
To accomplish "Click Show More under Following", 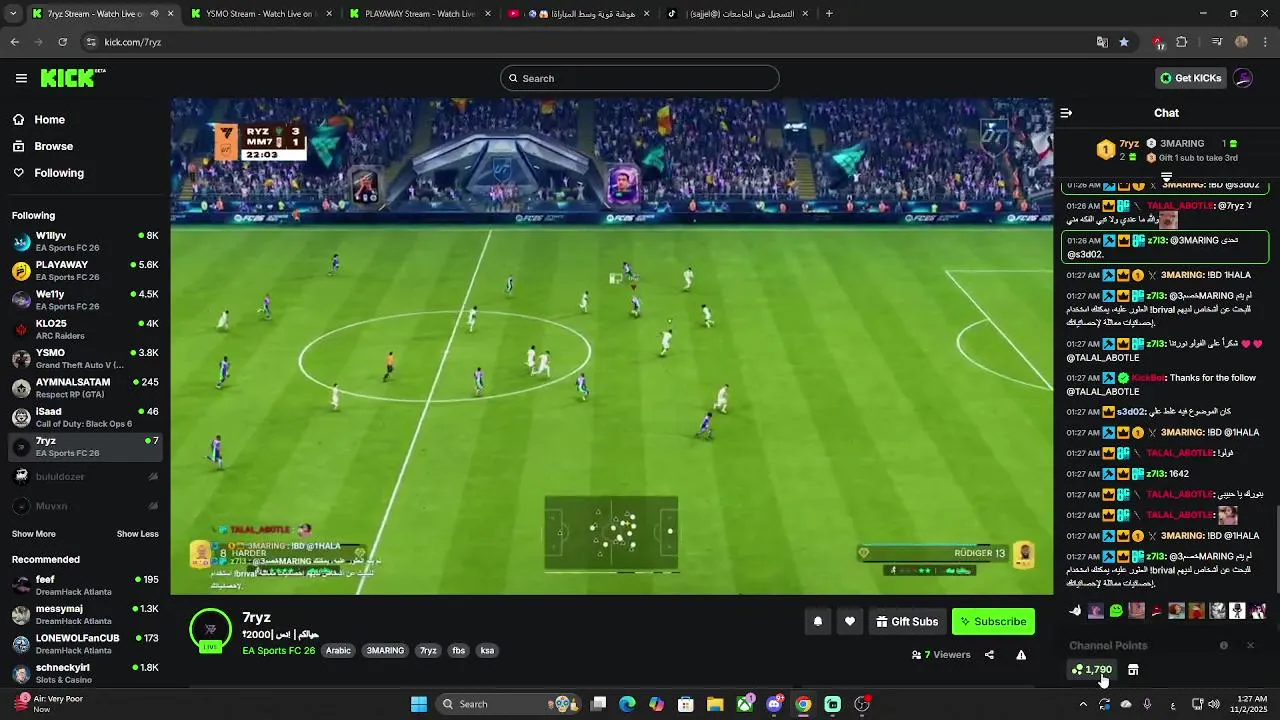I will (x=34, y=534).
